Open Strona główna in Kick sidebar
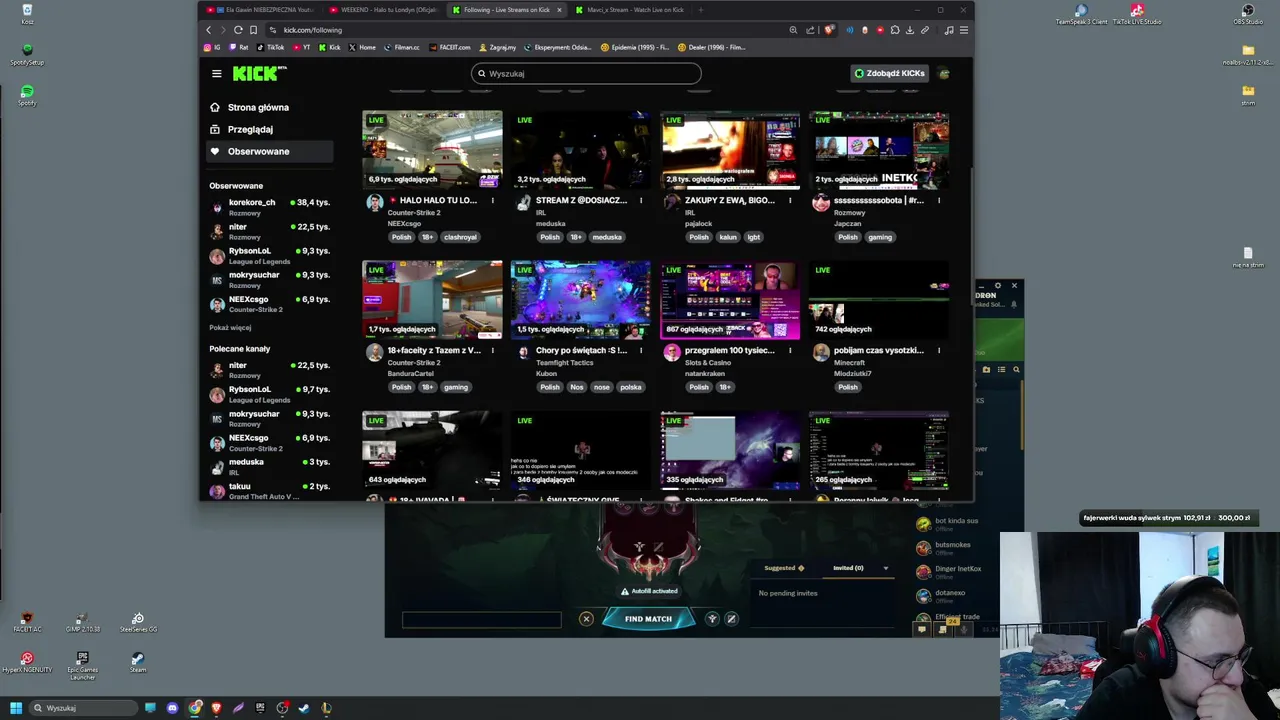This screenshot has height=720, width=1280. [x=269, y=107]
